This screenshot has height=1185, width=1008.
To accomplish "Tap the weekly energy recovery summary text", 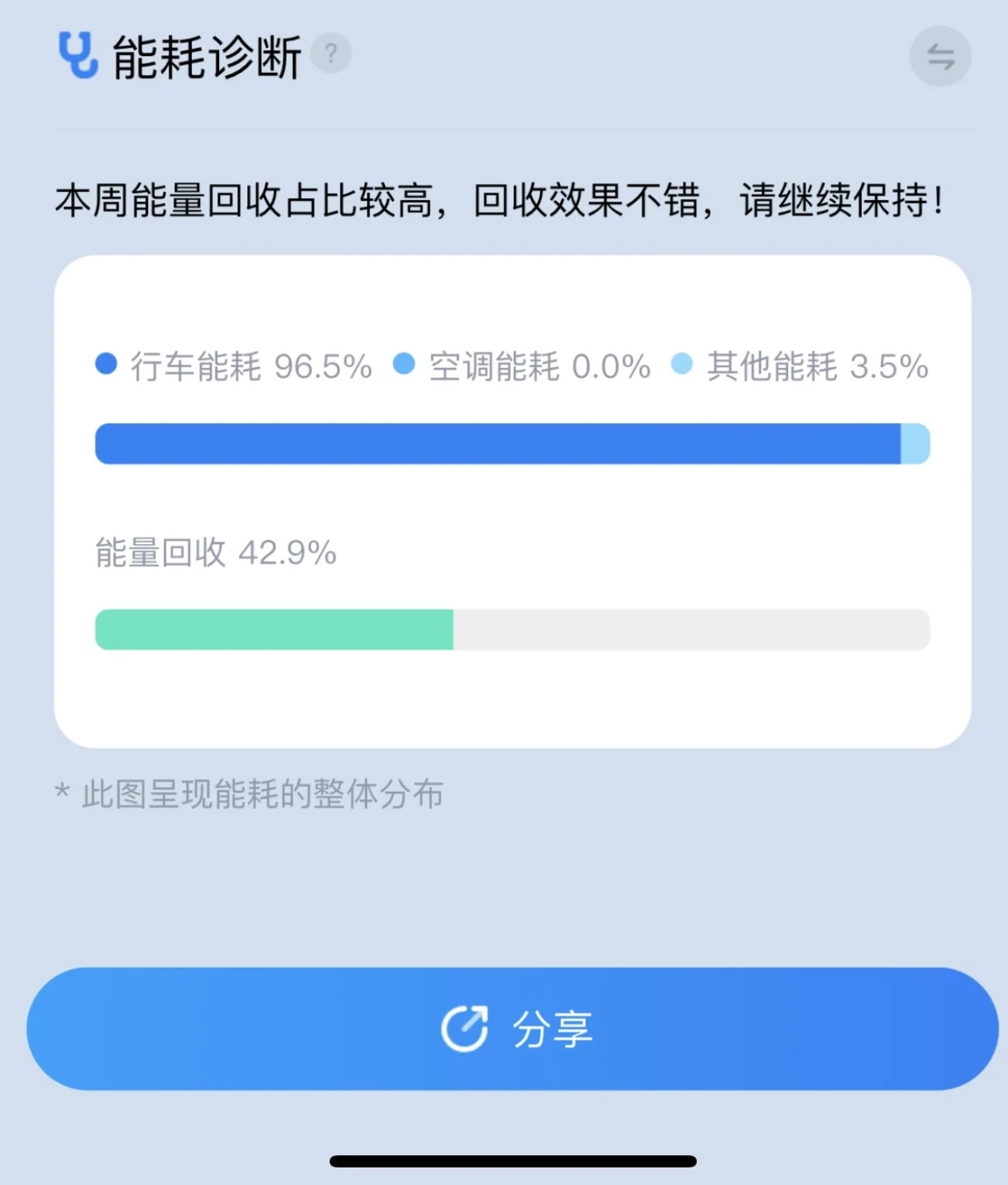I will (500, 201).
